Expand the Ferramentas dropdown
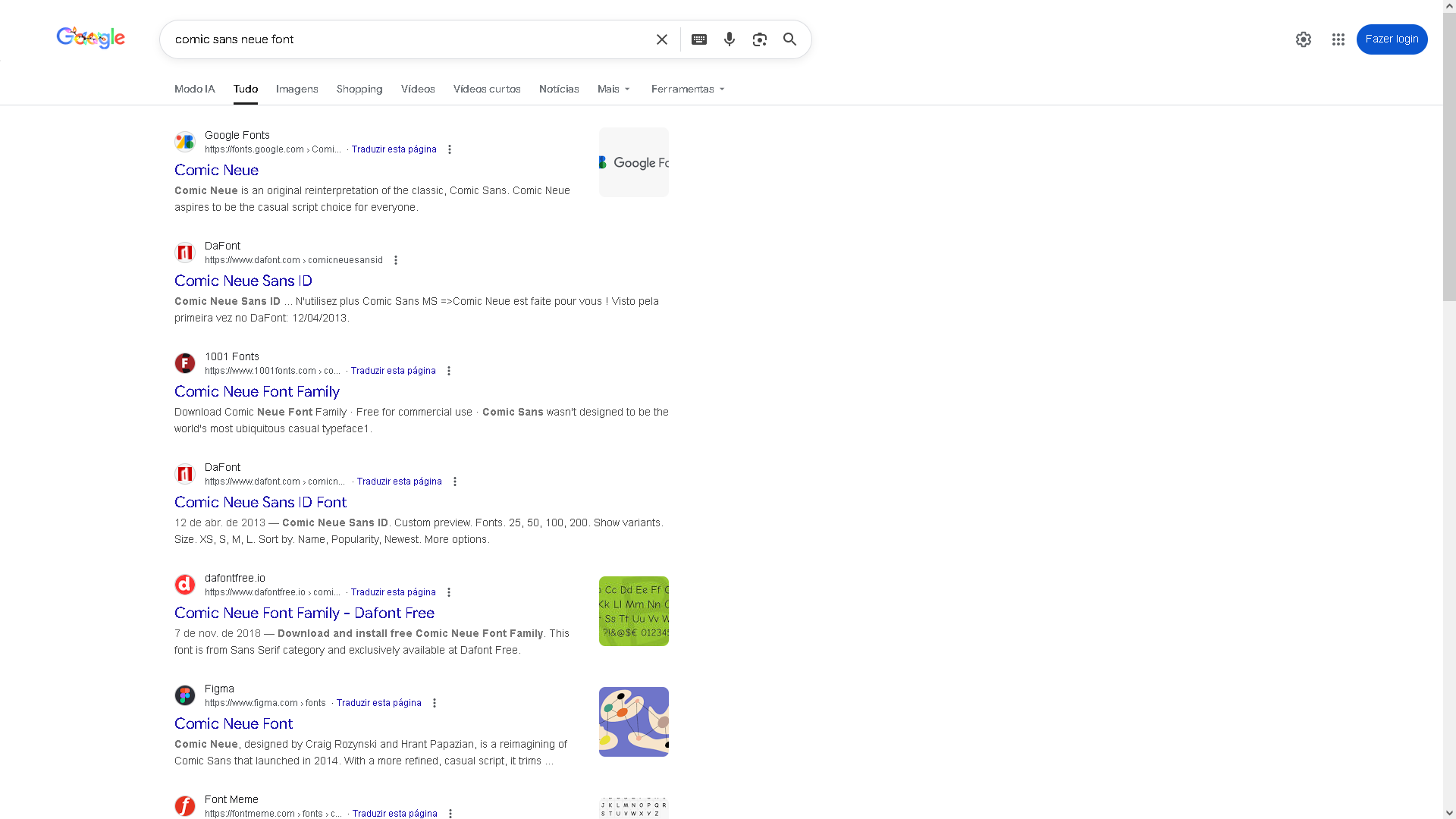1456x819 pixels. [x=688, y=89]
